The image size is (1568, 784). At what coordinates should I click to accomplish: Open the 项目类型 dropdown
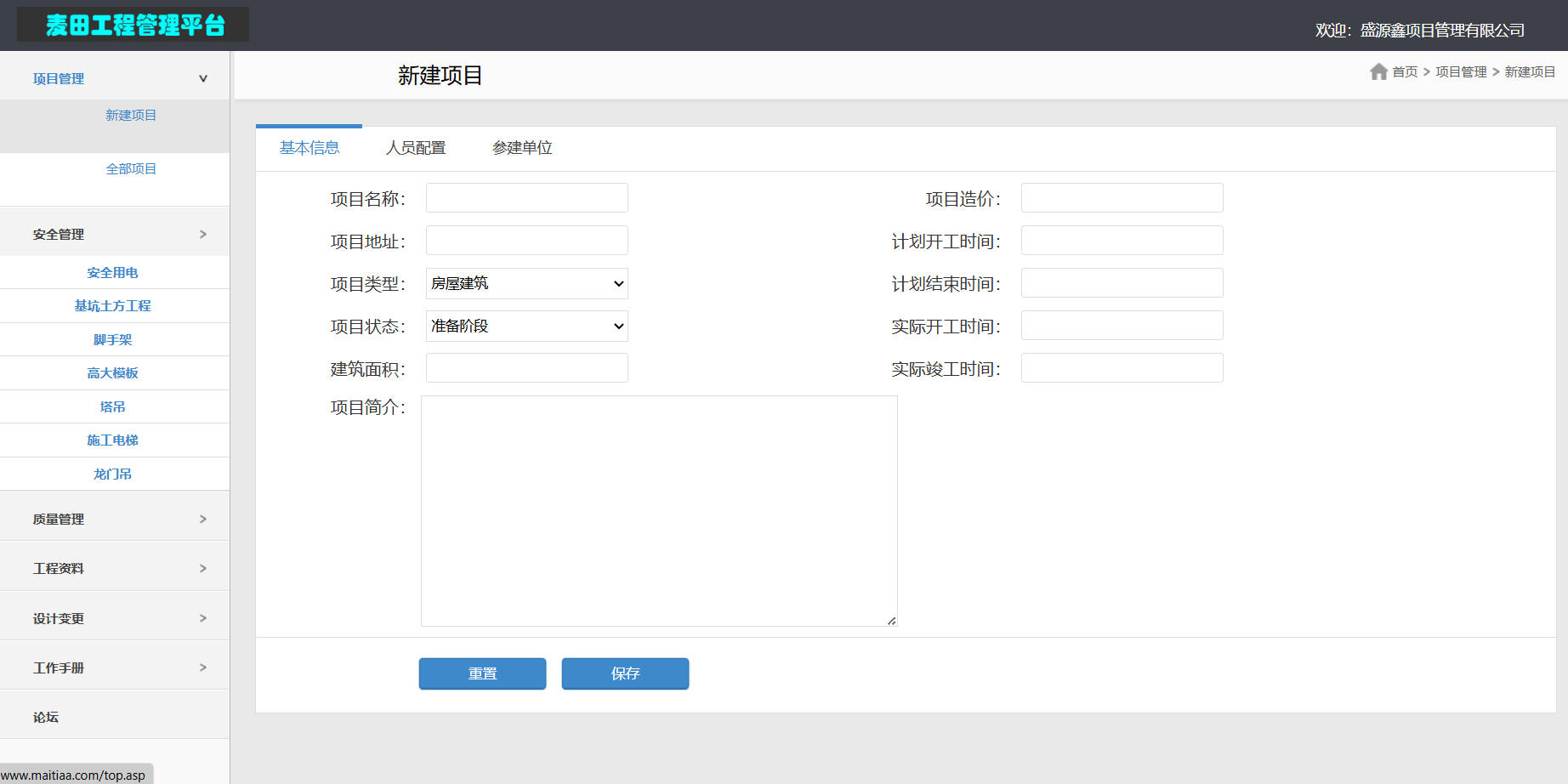click(x=526, y=283)
